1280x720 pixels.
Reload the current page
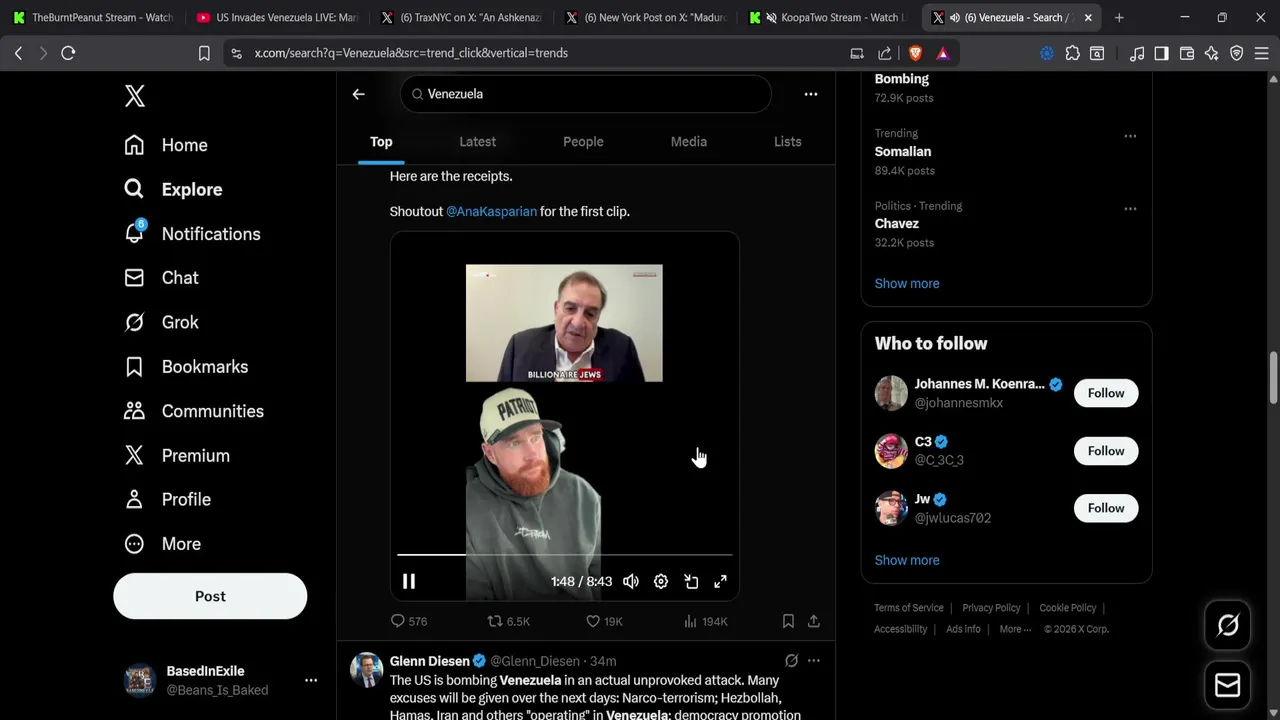coord(68,53)
